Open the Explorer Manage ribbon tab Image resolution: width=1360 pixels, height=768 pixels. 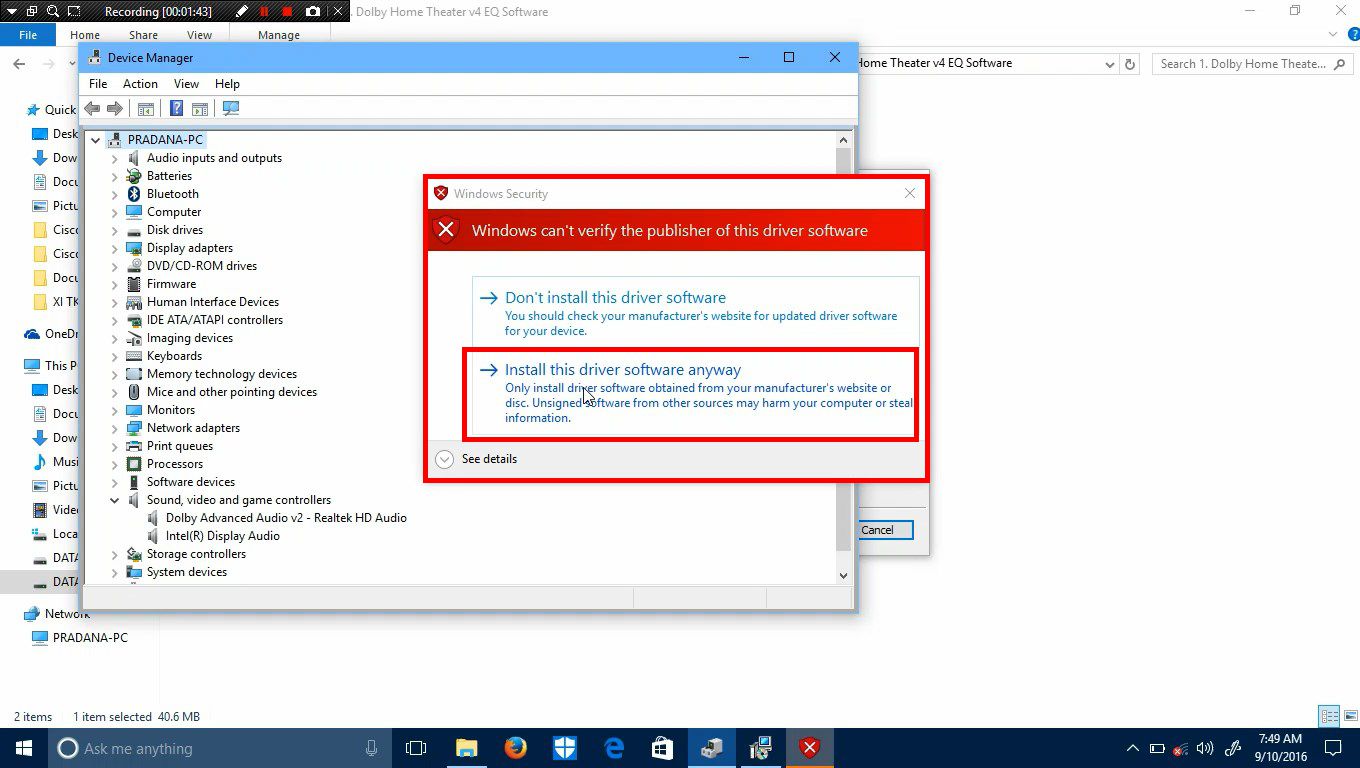click(279, 35)
